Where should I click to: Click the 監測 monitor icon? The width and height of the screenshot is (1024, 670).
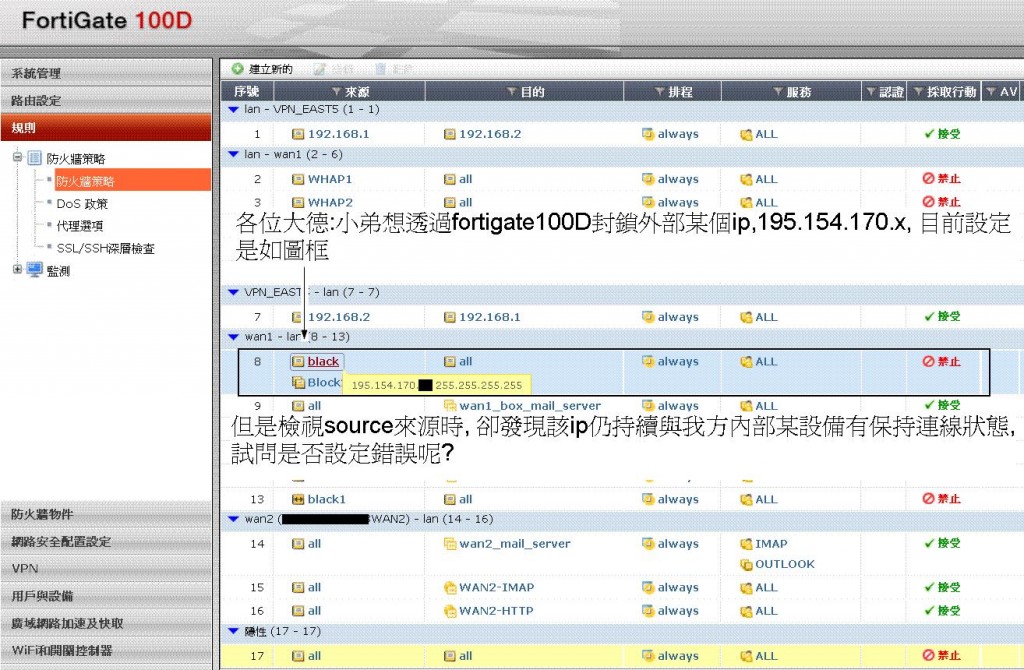35,269
